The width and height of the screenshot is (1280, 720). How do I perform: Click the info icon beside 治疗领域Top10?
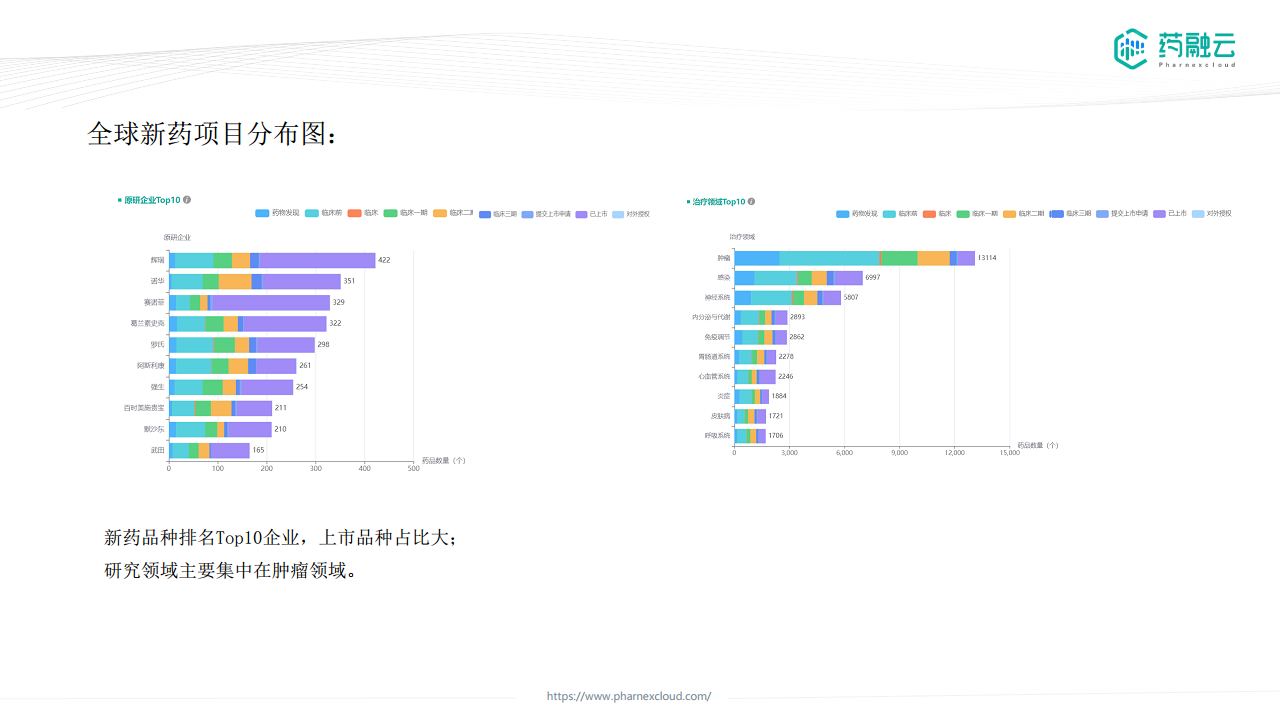click(751, 201)
